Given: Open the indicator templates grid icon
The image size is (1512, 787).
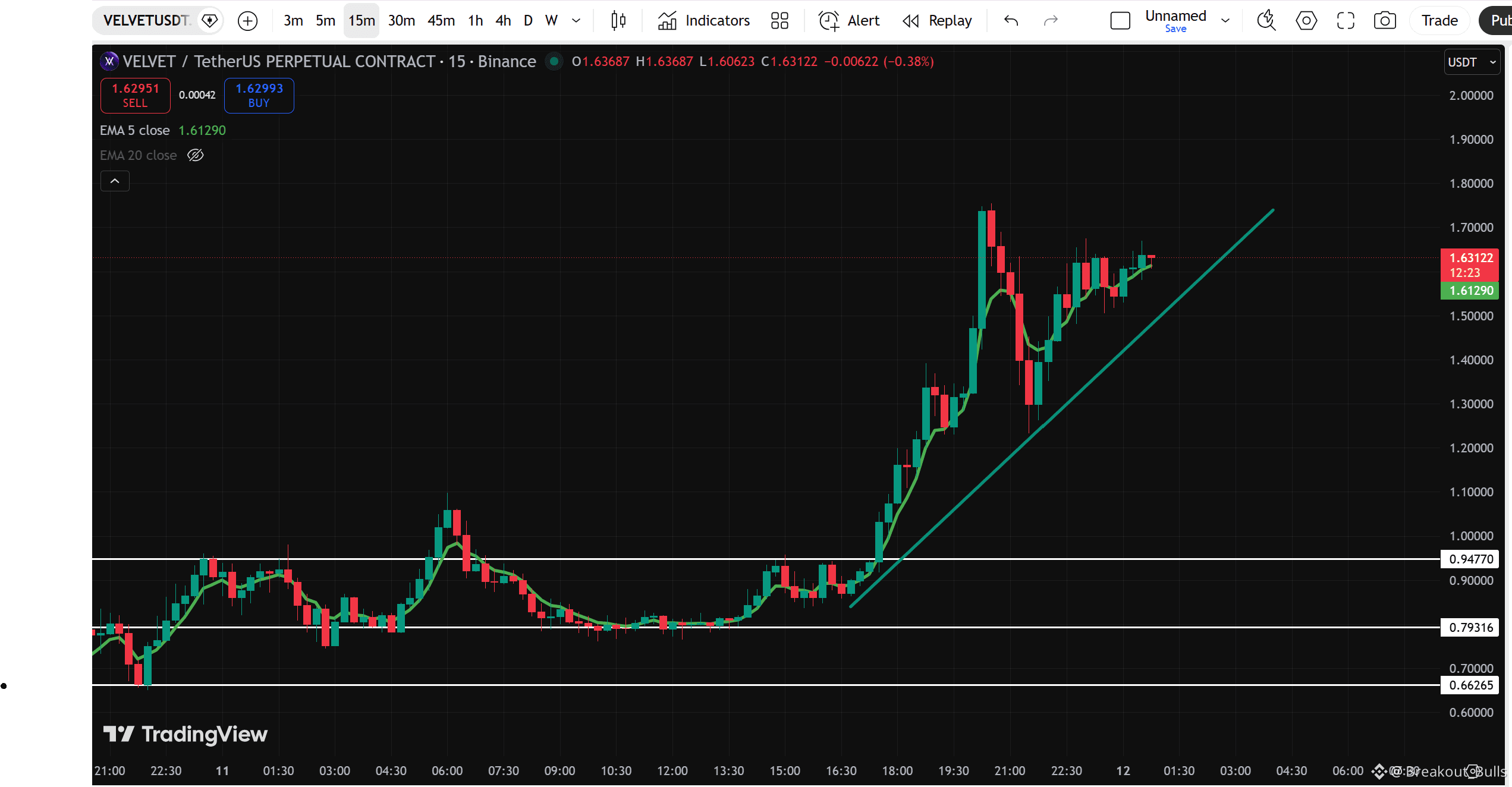Looking at the screenshot, I should 779,21.
